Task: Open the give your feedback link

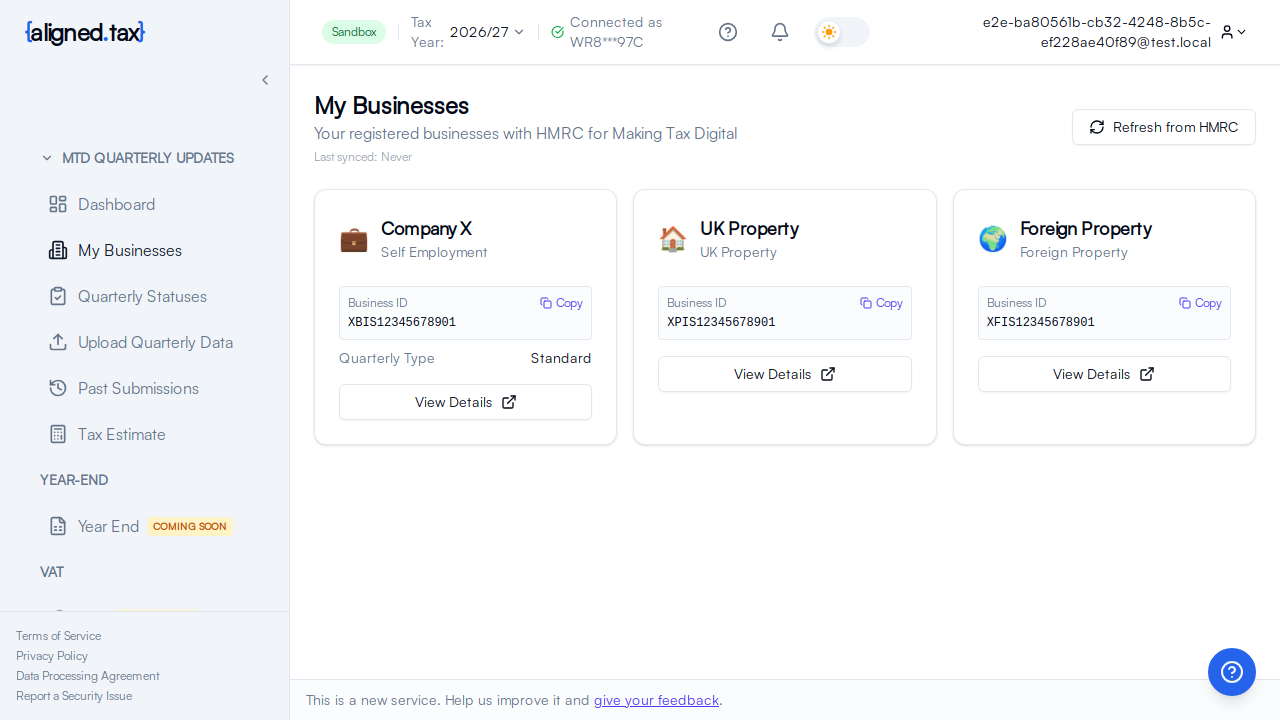Action: (656, 700)
